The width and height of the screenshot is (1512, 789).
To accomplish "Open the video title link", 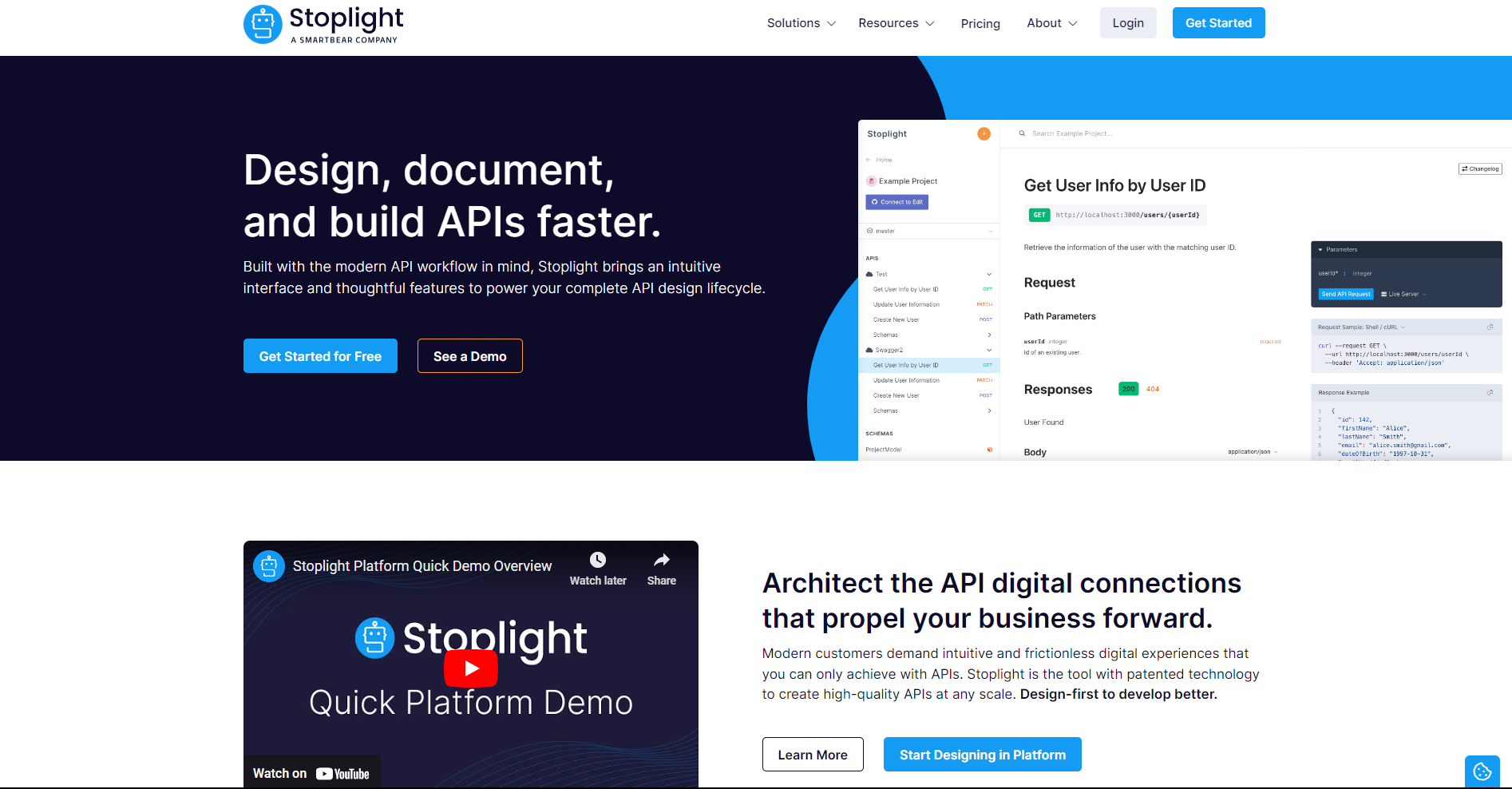I will [422, 566].
